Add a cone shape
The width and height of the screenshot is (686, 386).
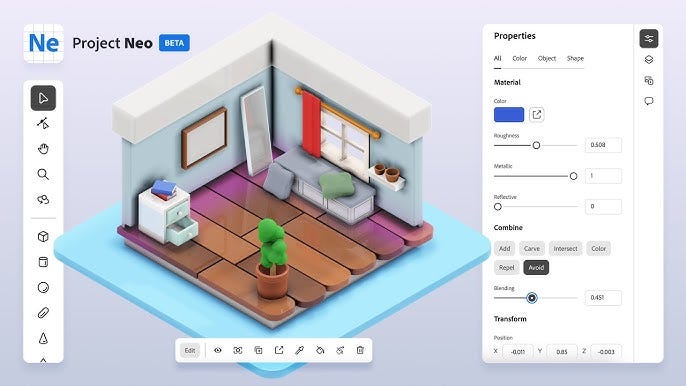pyautogui.click(x=43, y=338)
